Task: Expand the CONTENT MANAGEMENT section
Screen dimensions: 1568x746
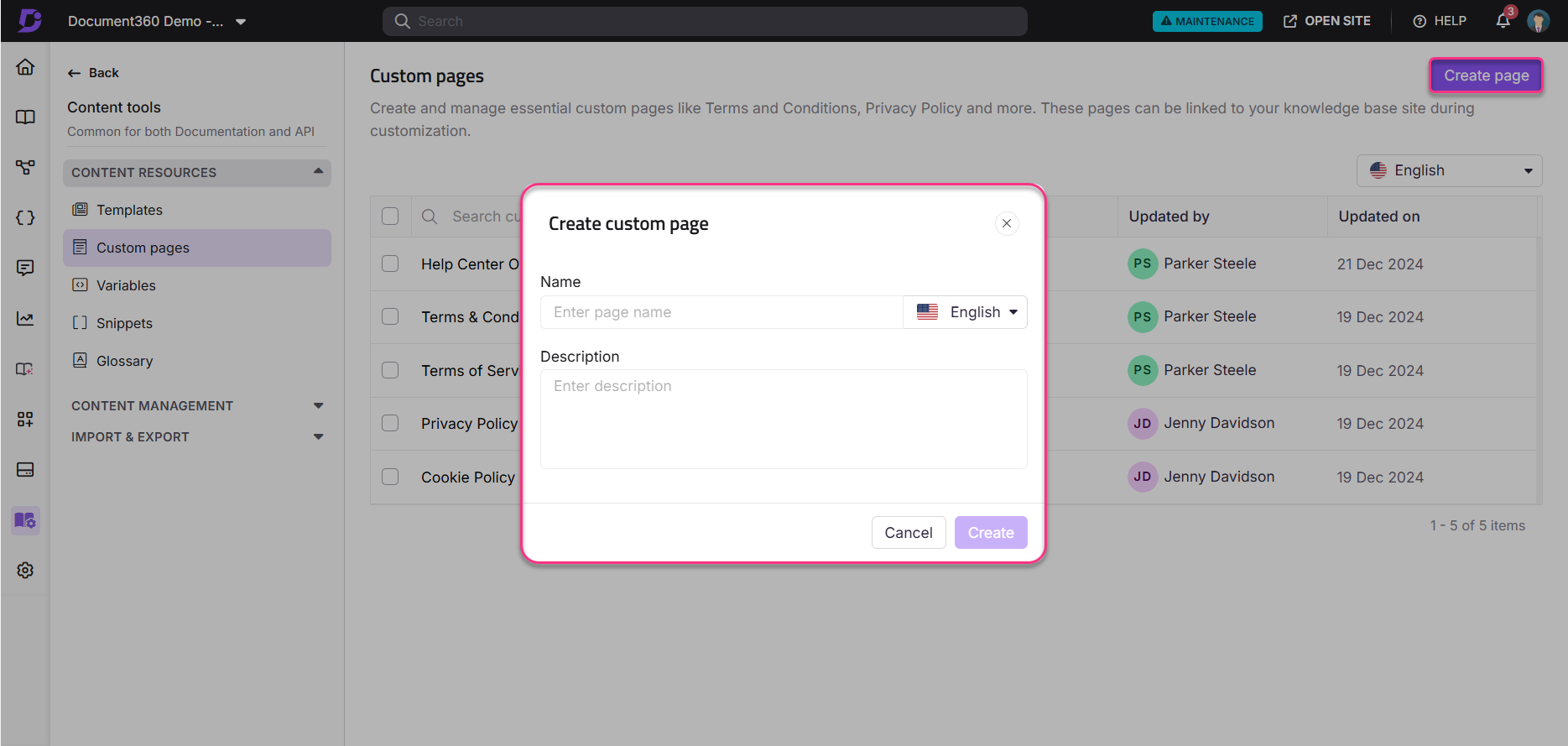Action: [197, 405]
